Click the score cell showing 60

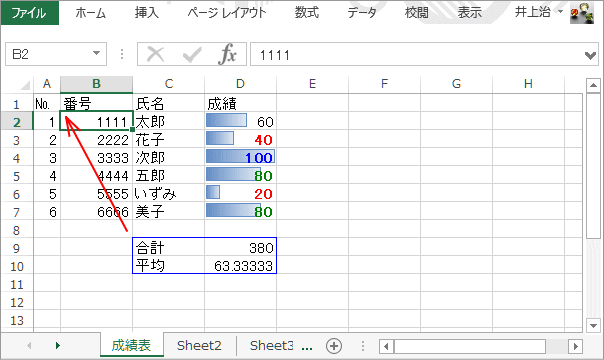pyautogui.click(x=240, y=122)
